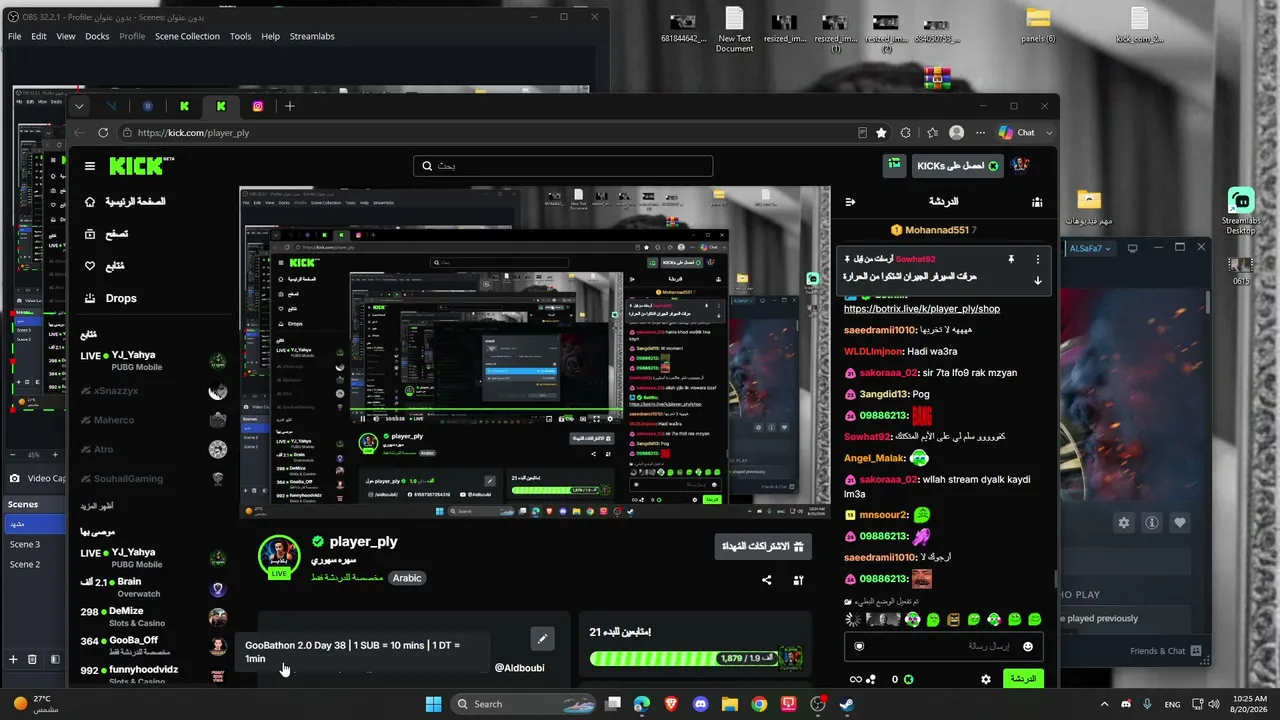Open the Streamlabs menu in OBS
The image size is (1280, 720).
[312, 36]
